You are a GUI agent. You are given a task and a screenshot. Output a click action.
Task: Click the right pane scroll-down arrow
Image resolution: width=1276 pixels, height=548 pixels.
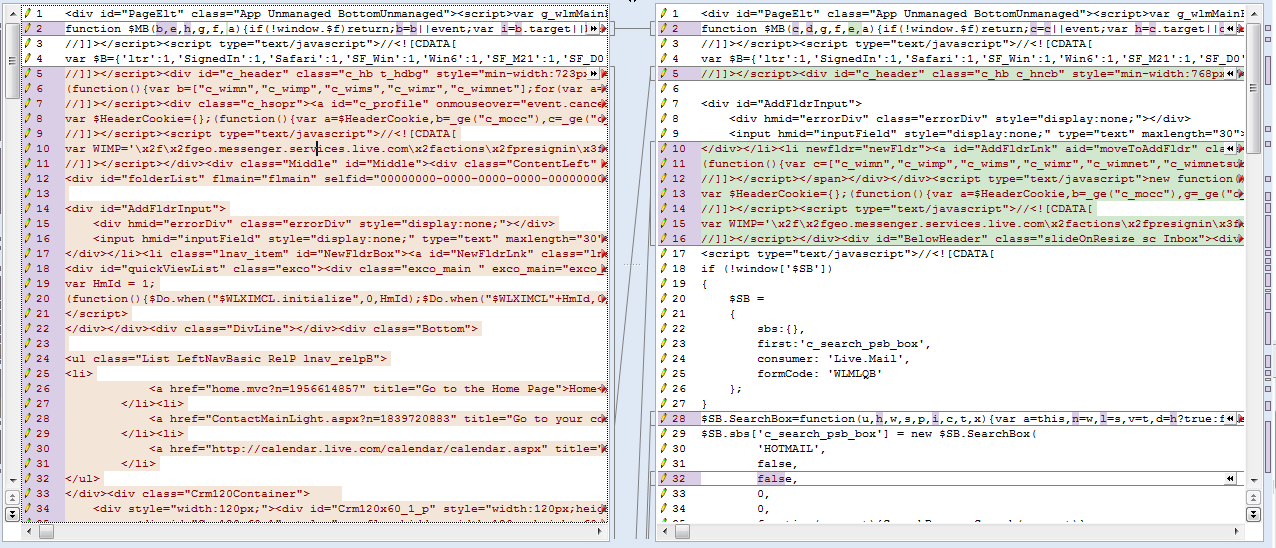1253,483
